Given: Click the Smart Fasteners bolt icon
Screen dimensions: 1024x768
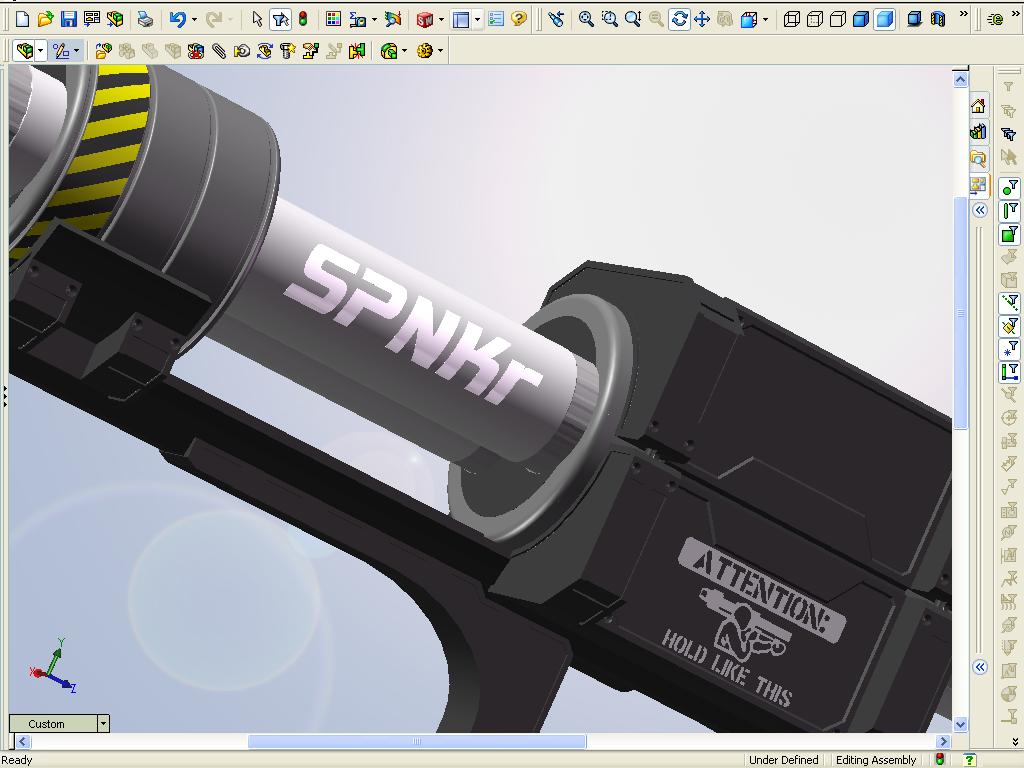Looking at the screenshot, I should point(287,50).
